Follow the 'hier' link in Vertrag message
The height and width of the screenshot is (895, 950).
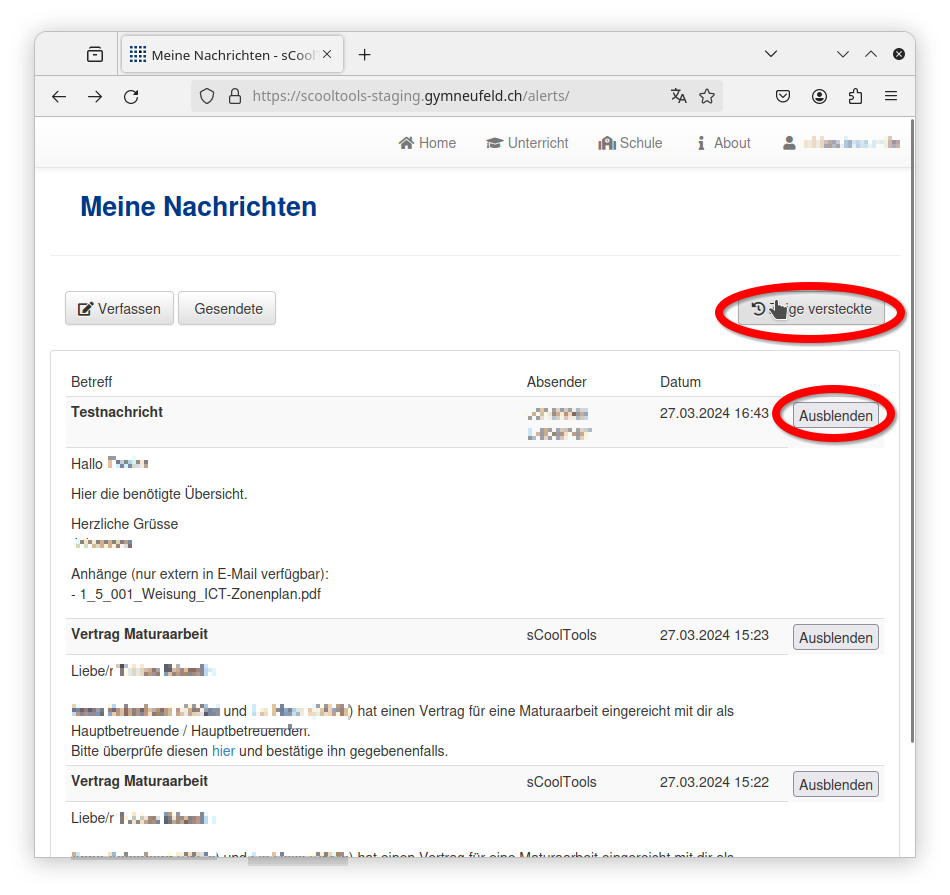point(223,750)
